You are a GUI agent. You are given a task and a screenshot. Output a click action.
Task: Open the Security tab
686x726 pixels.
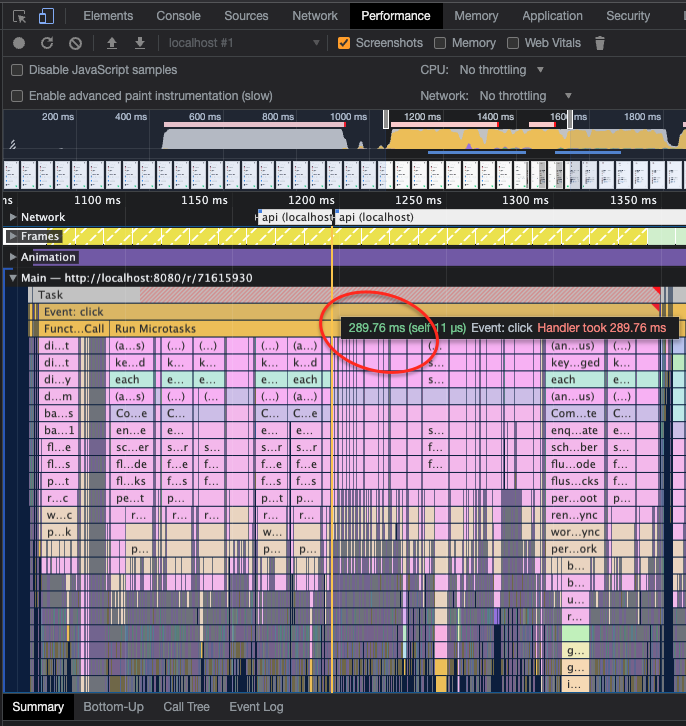[x=628, y=16]
